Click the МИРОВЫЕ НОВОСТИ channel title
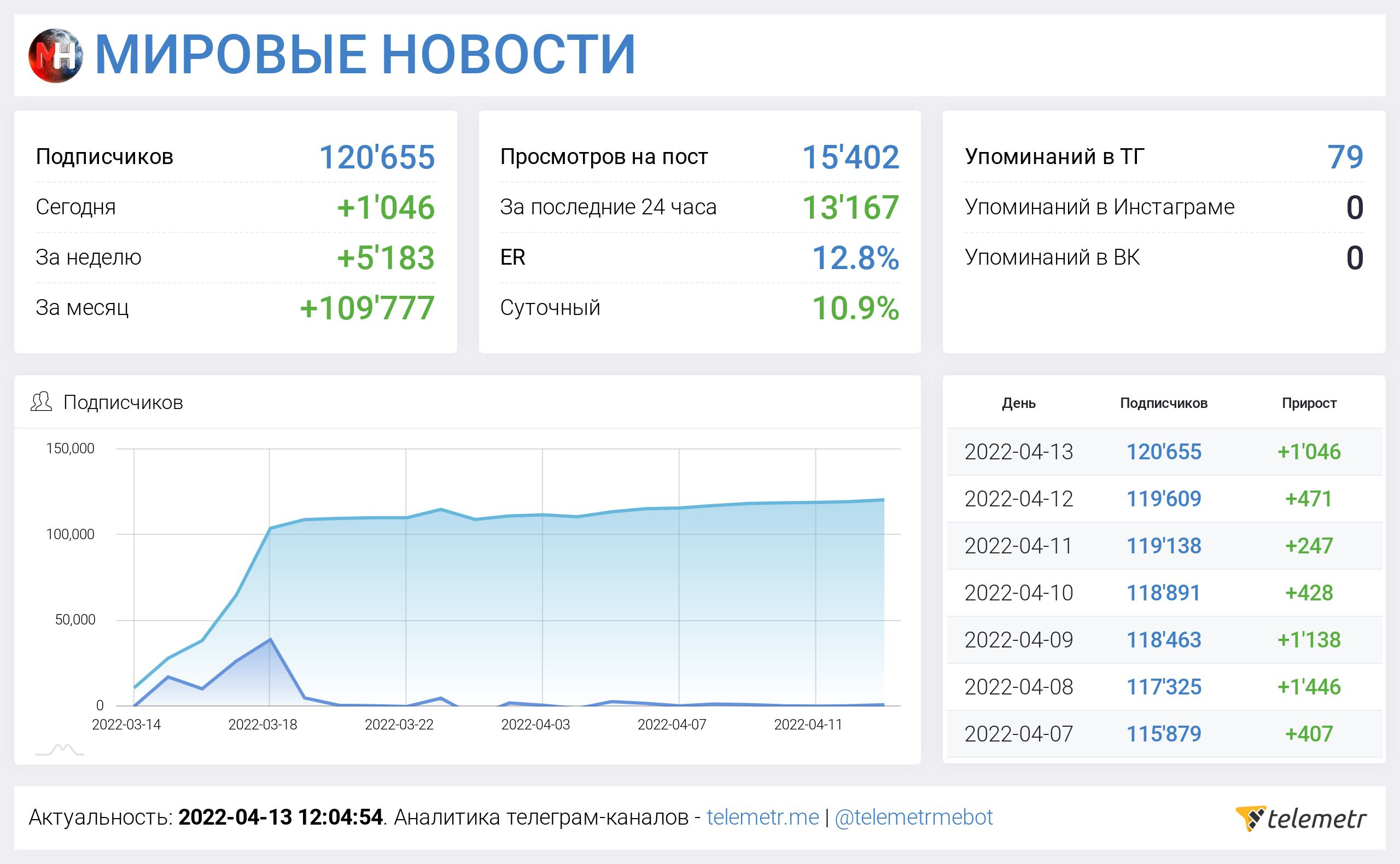1400x864 pixels. [x=365, y=55]
